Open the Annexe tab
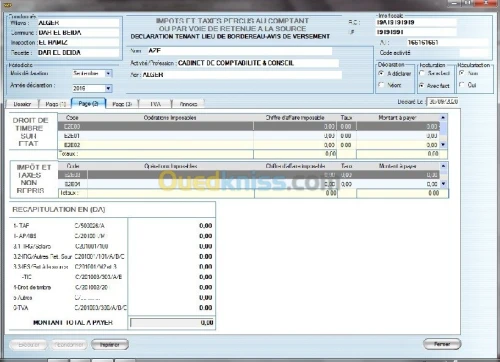The image size is (500, 362). [188, 104]
